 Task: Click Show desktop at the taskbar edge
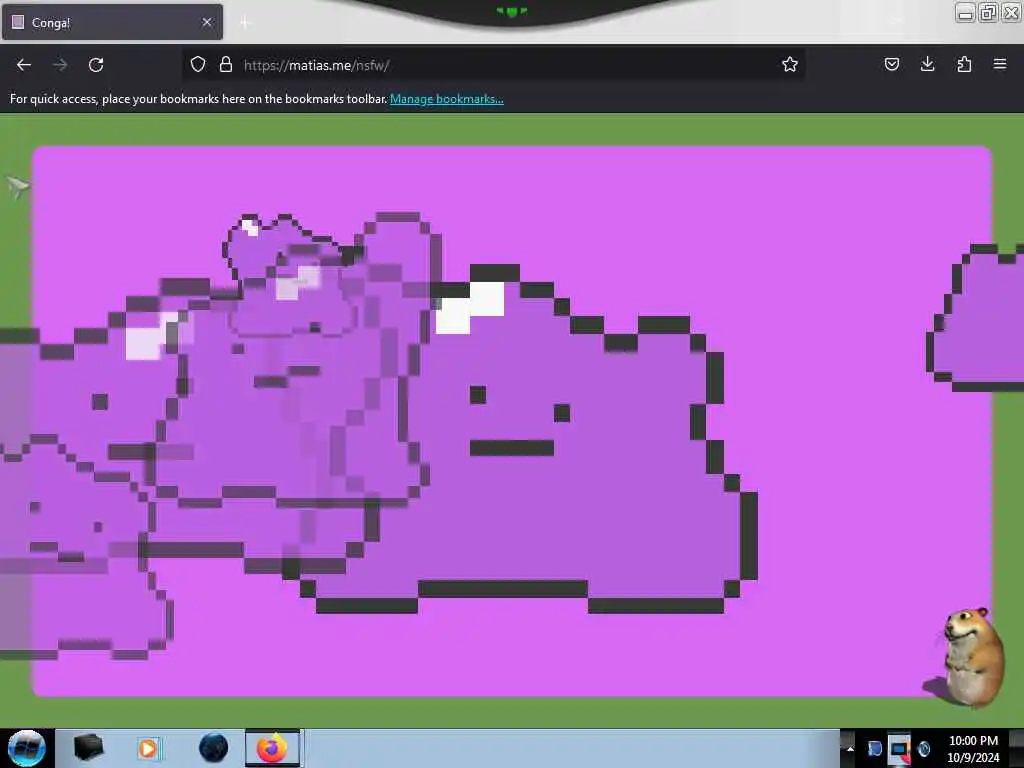[1017, 748]
